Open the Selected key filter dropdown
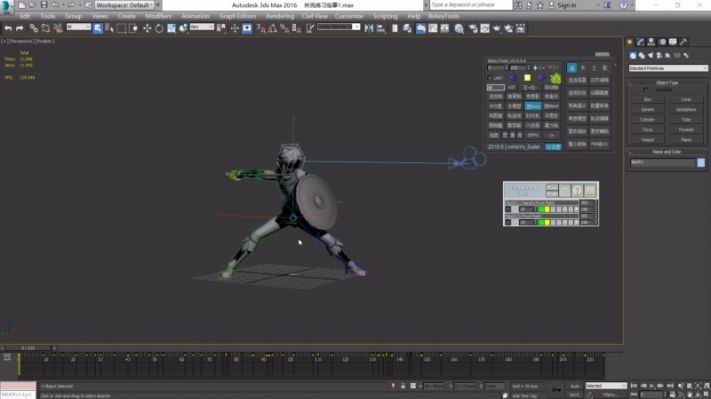Image resolution: width=711 pixels, height=399 pixels. [x=606, y=386]
